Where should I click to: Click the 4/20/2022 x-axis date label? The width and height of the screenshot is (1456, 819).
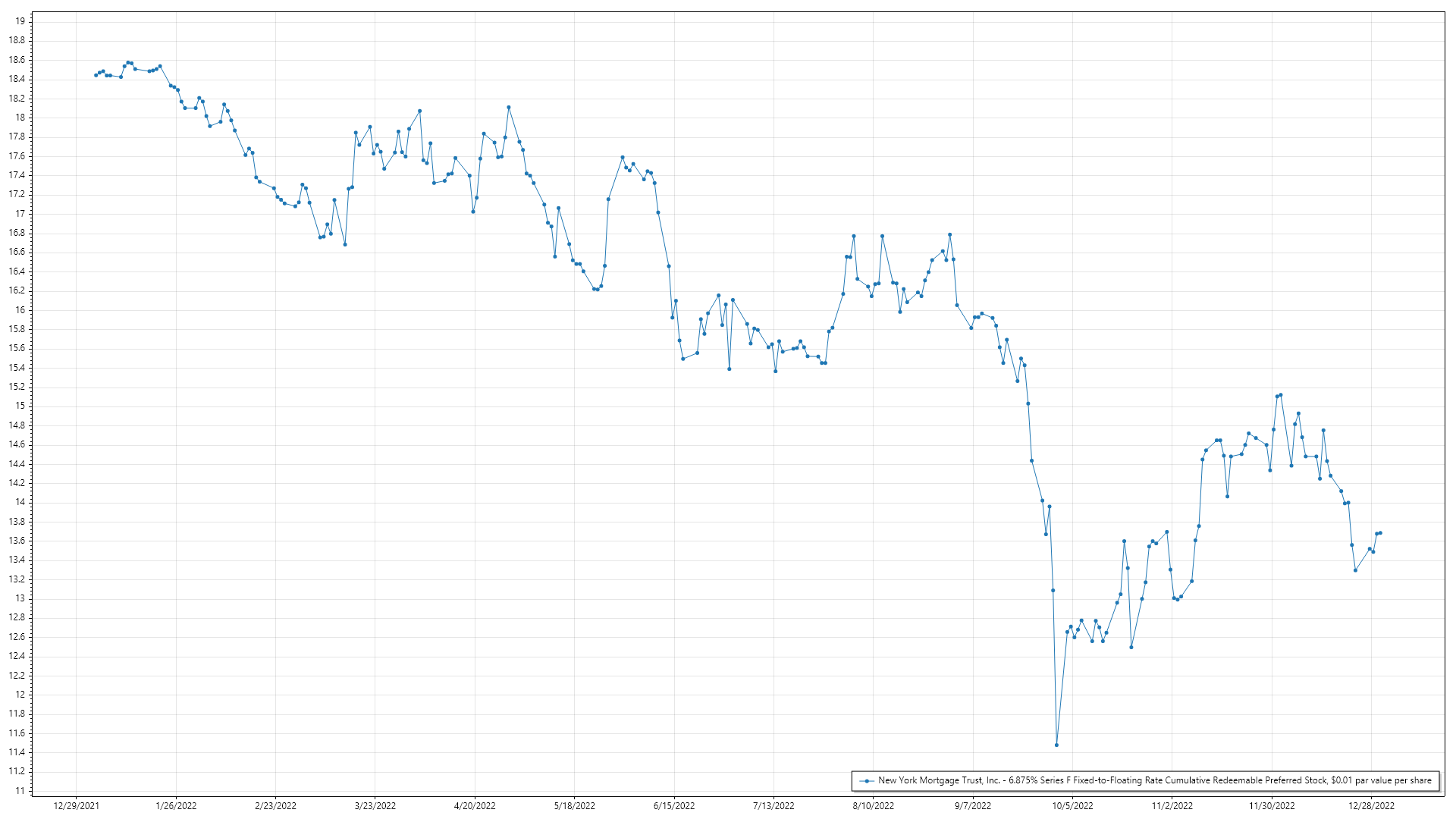point(475,805)
